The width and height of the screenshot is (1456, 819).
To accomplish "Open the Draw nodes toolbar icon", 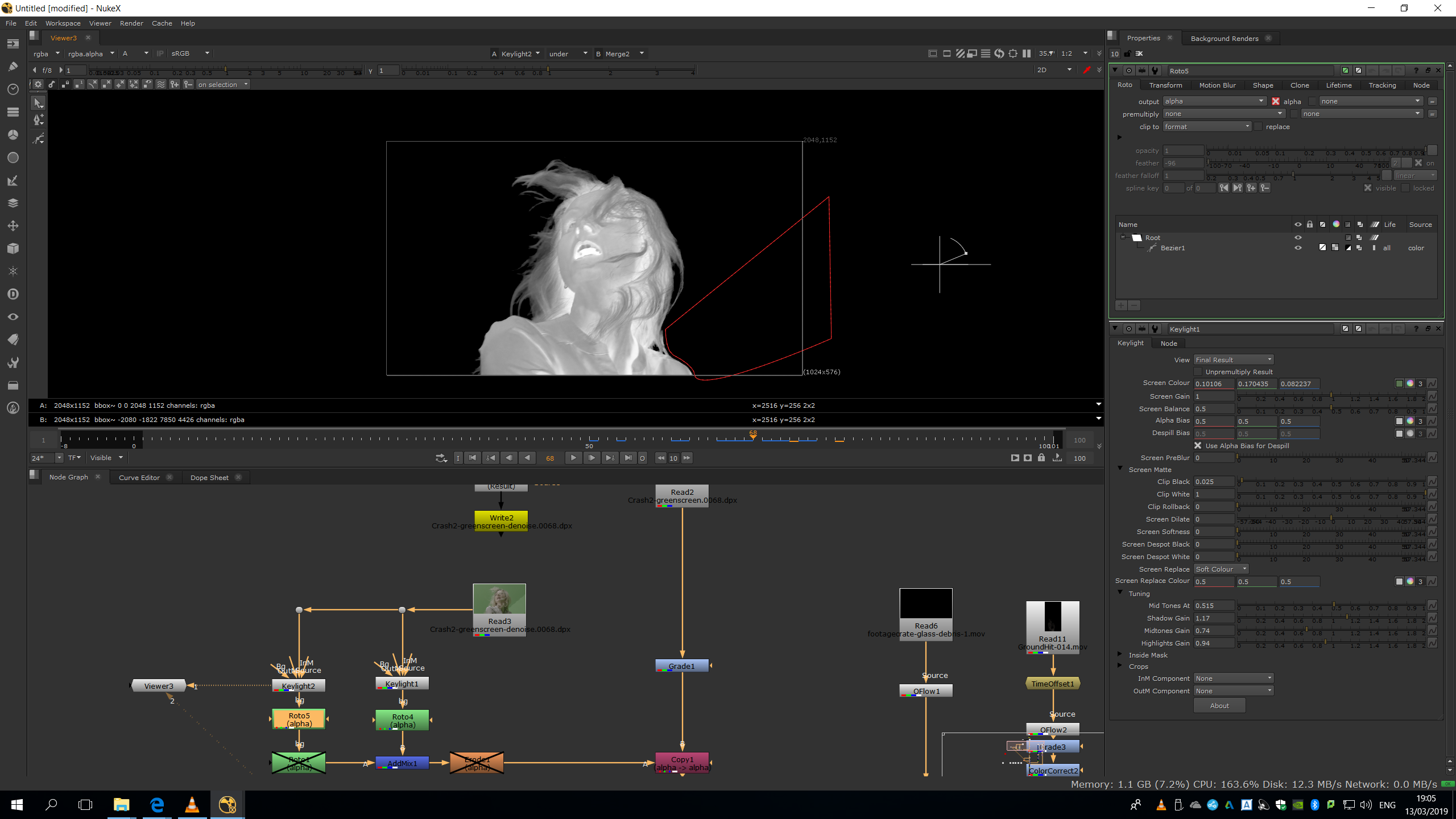I will click(x=13, y=67).
